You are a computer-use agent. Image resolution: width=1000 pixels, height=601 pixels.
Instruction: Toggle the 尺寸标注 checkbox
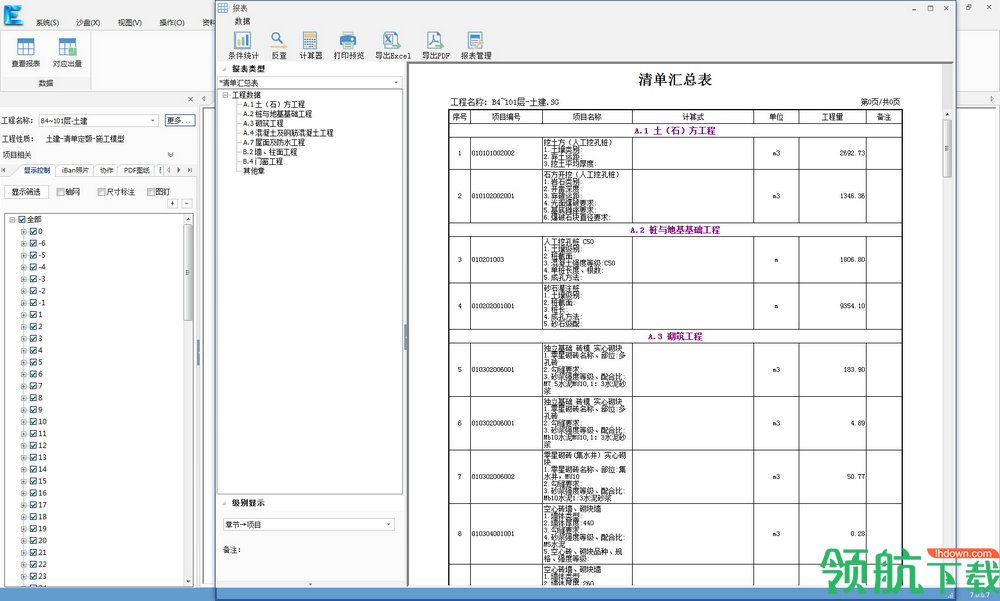click(x=101, y=191)
